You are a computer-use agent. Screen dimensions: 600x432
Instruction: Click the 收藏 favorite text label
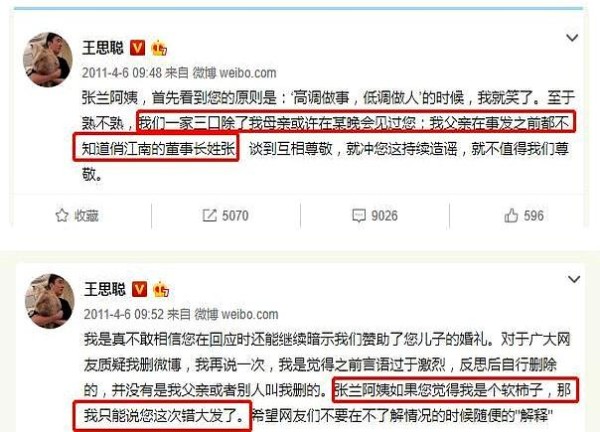pos(86,216)
